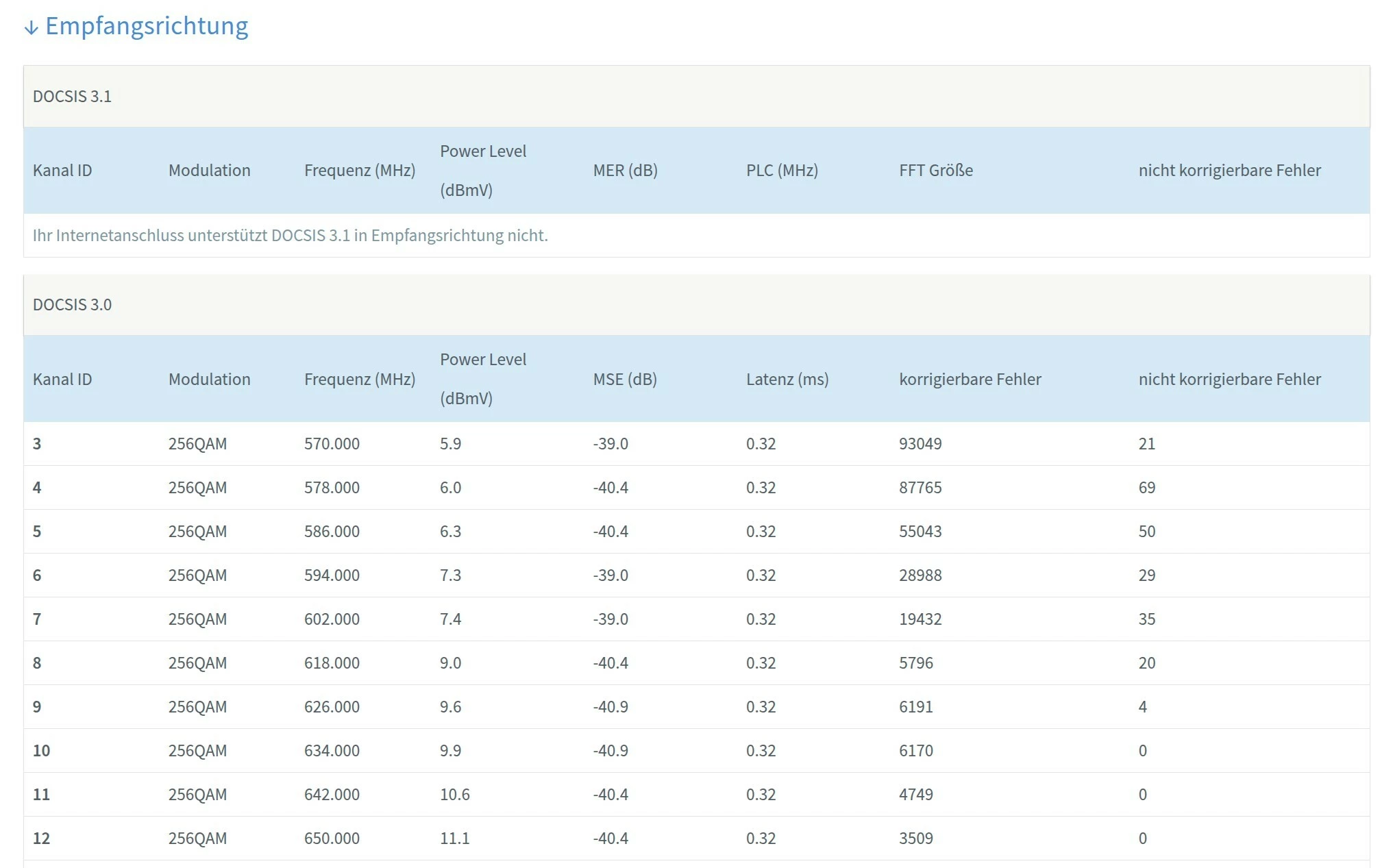This screenshot has height=868, width=1393.
Task: Click the DOCSIS 3.1 section header
Action: click(x=72, y=97)
